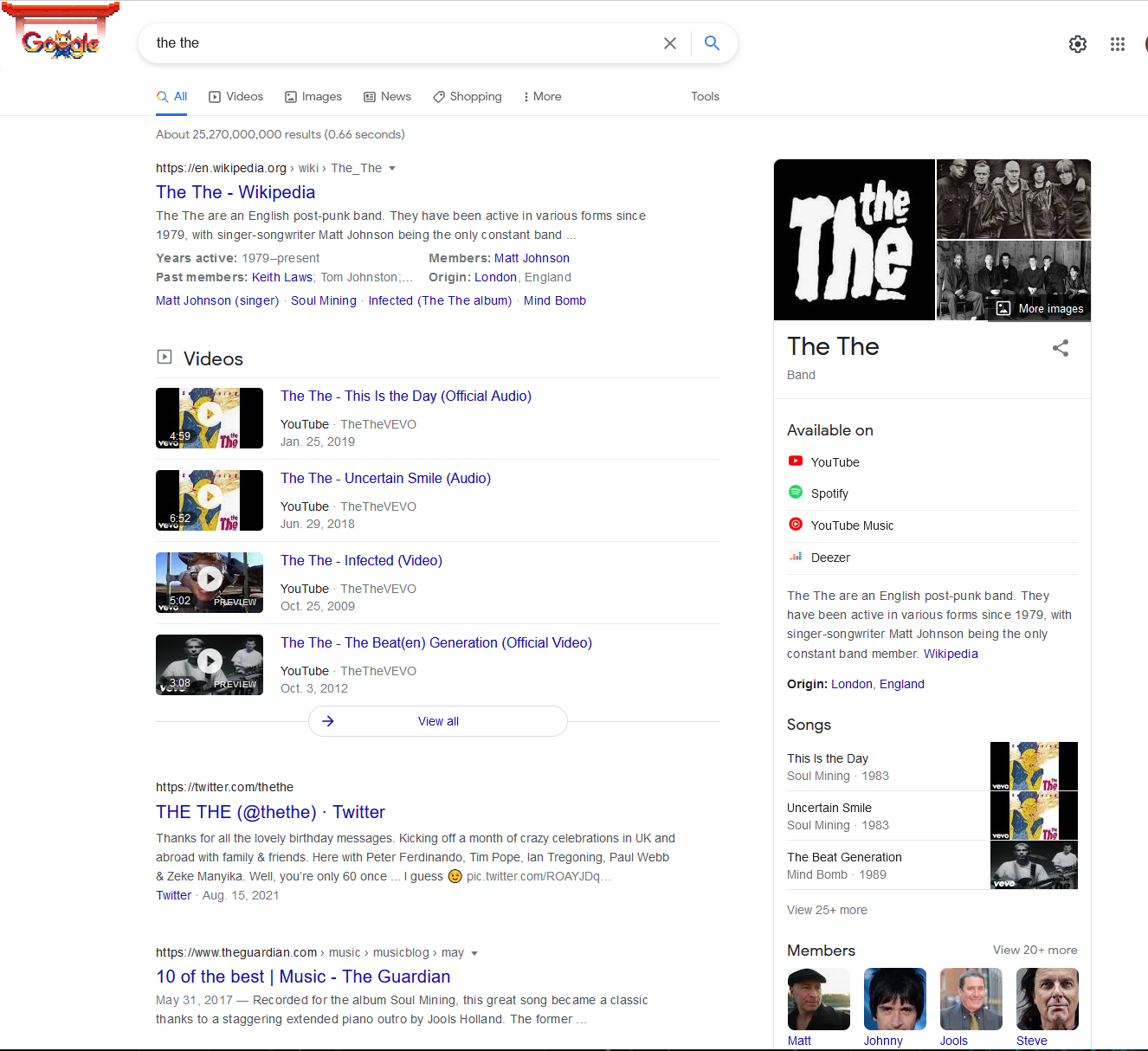Switch to the Videos tab
This screenshot has width=1148, height=1051.
[235, 97]
